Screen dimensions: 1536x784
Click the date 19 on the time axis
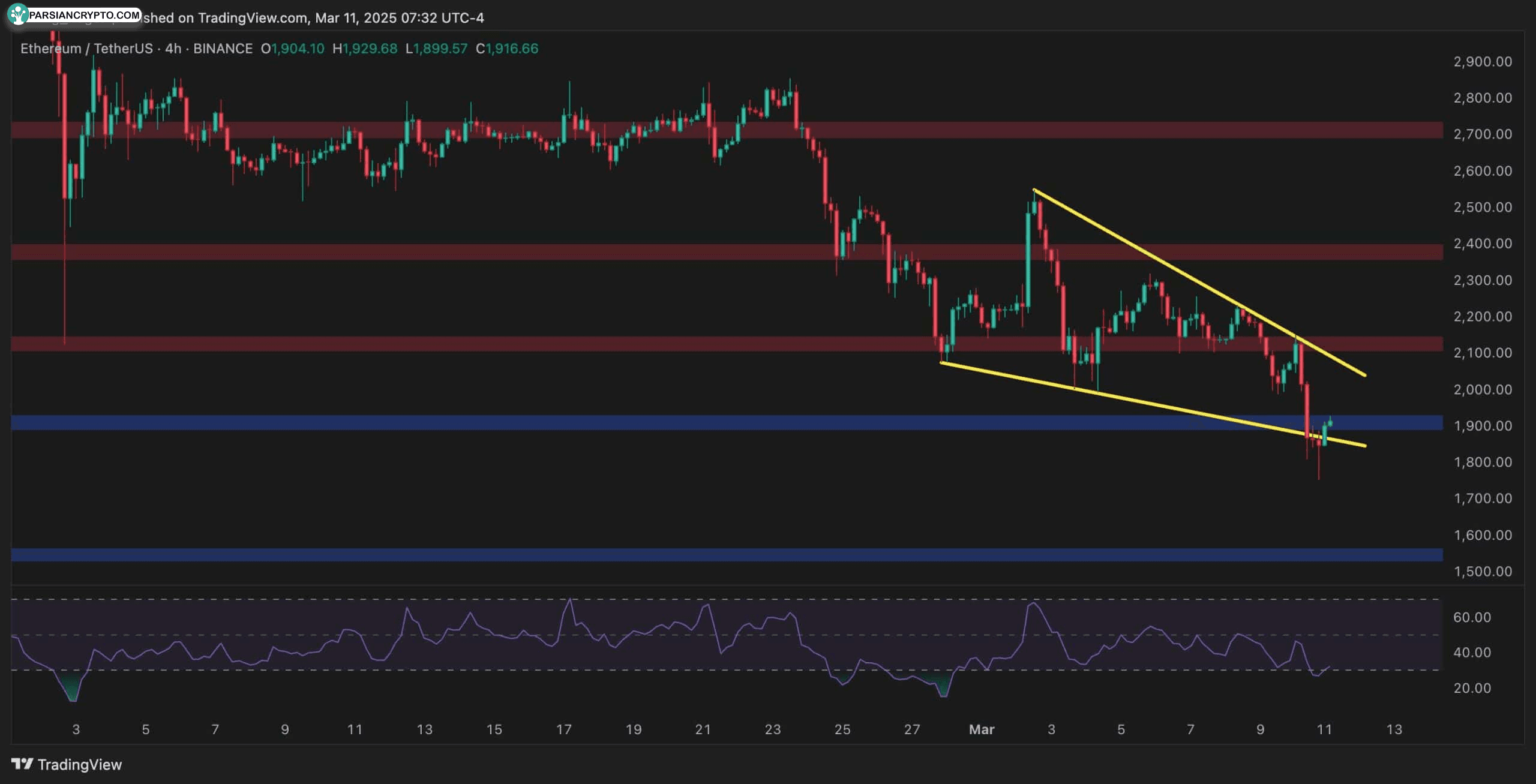pyautogui.click(x=634, y=729)
